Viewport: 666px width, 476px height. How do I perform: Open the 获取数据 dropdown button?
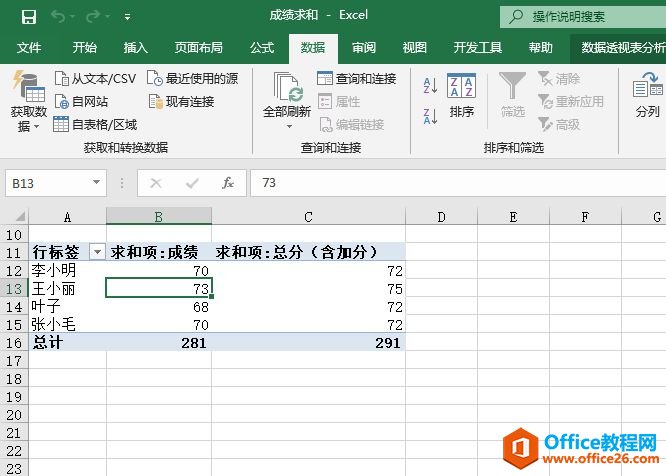coord(28,102)
